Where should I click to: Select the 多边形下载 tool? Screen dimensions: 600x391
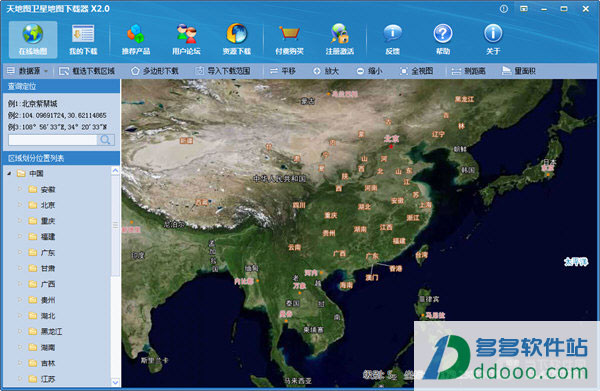pos(155,71)
